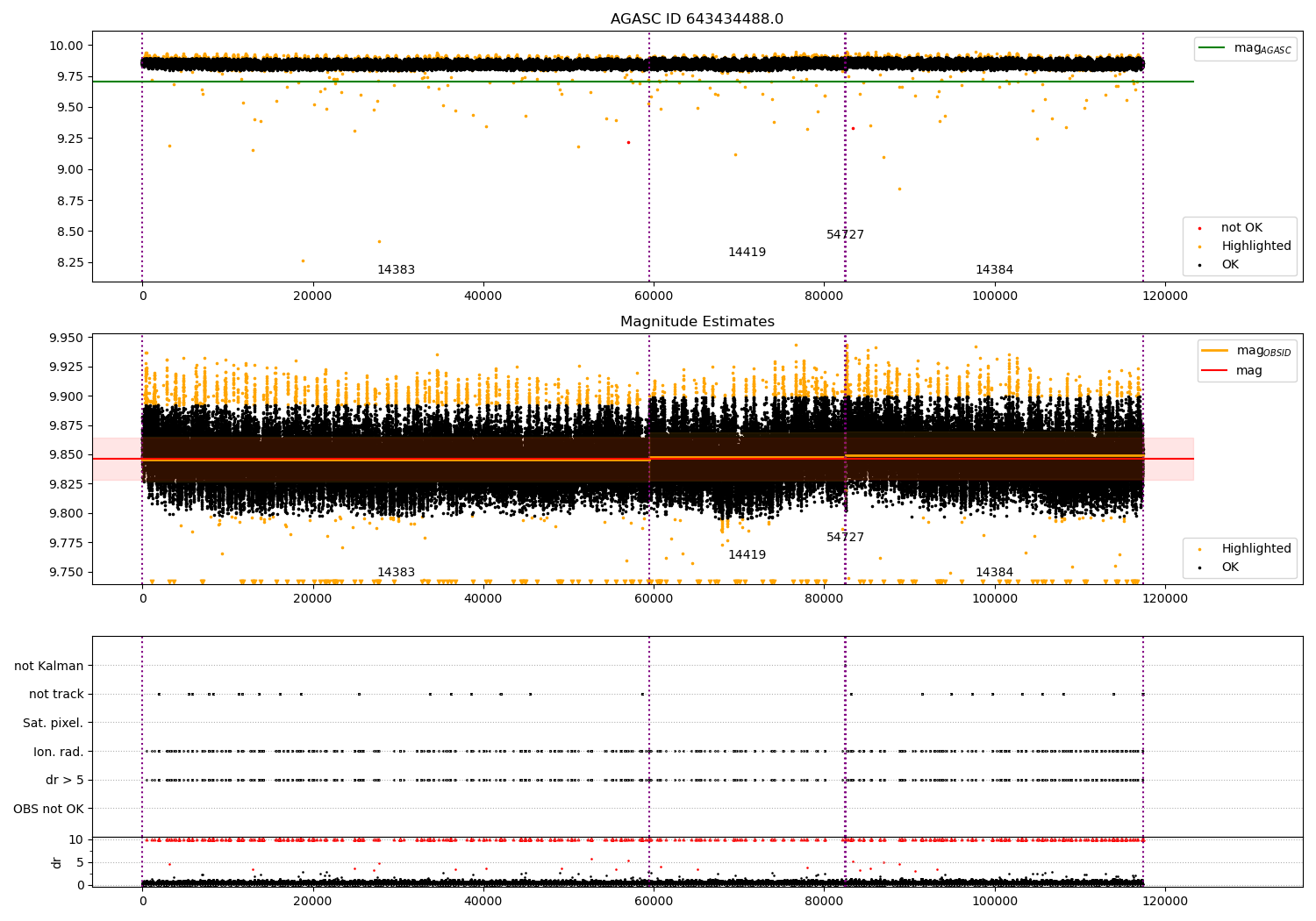Click x-axis tick '120000' under the top plot
This screenshot has height=921, width=1316.
pyautogui.click(x=1165, y=296)
